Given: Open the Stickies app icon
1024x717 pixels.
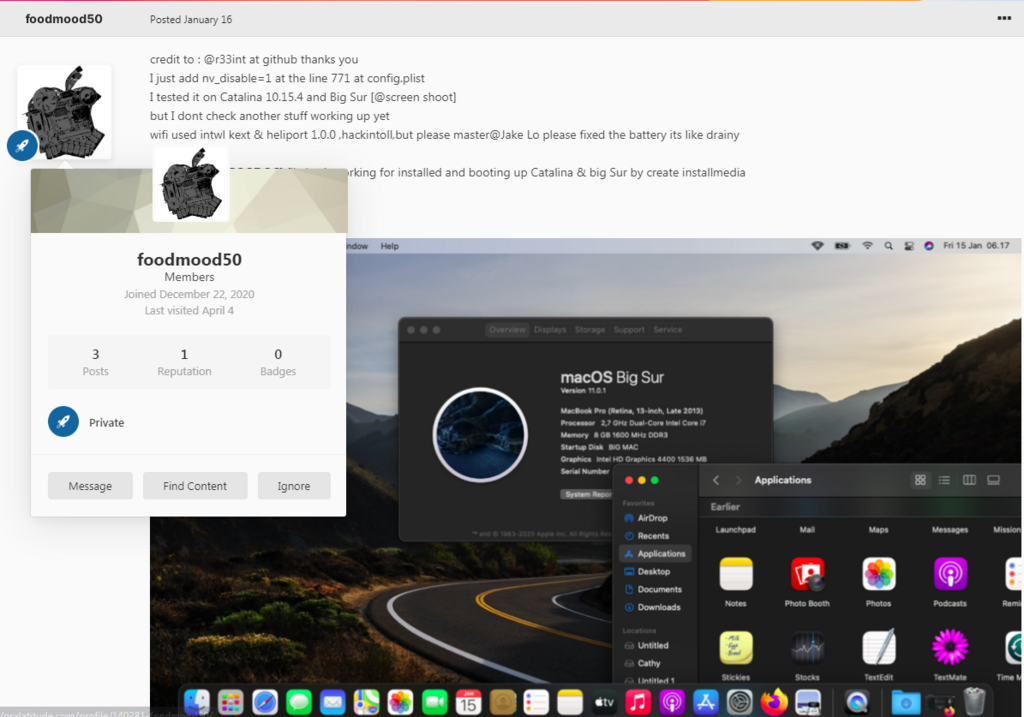Looking at the screenshot, I should tap(736, 648).
